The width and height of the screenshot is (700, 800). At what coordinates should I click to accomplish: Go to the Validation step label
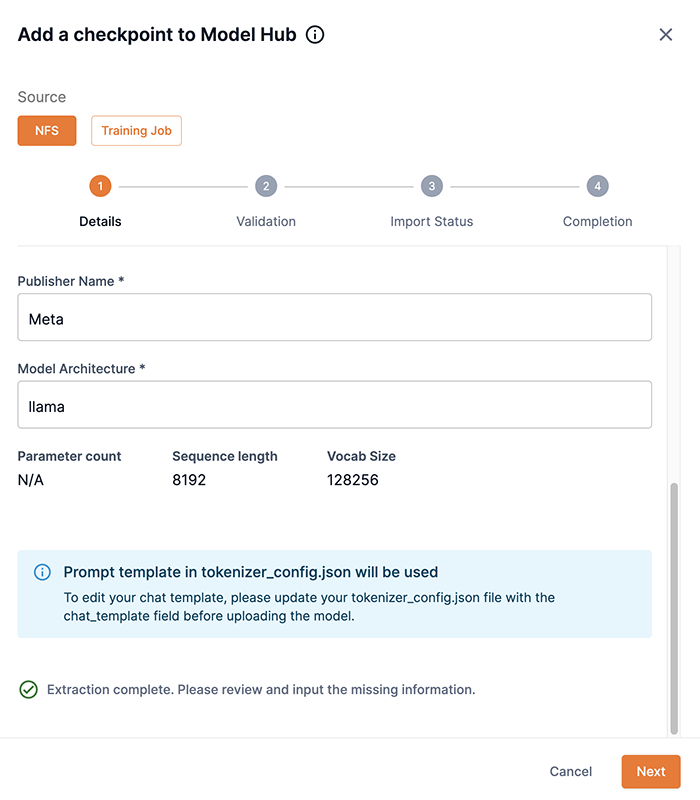point(265,221)
